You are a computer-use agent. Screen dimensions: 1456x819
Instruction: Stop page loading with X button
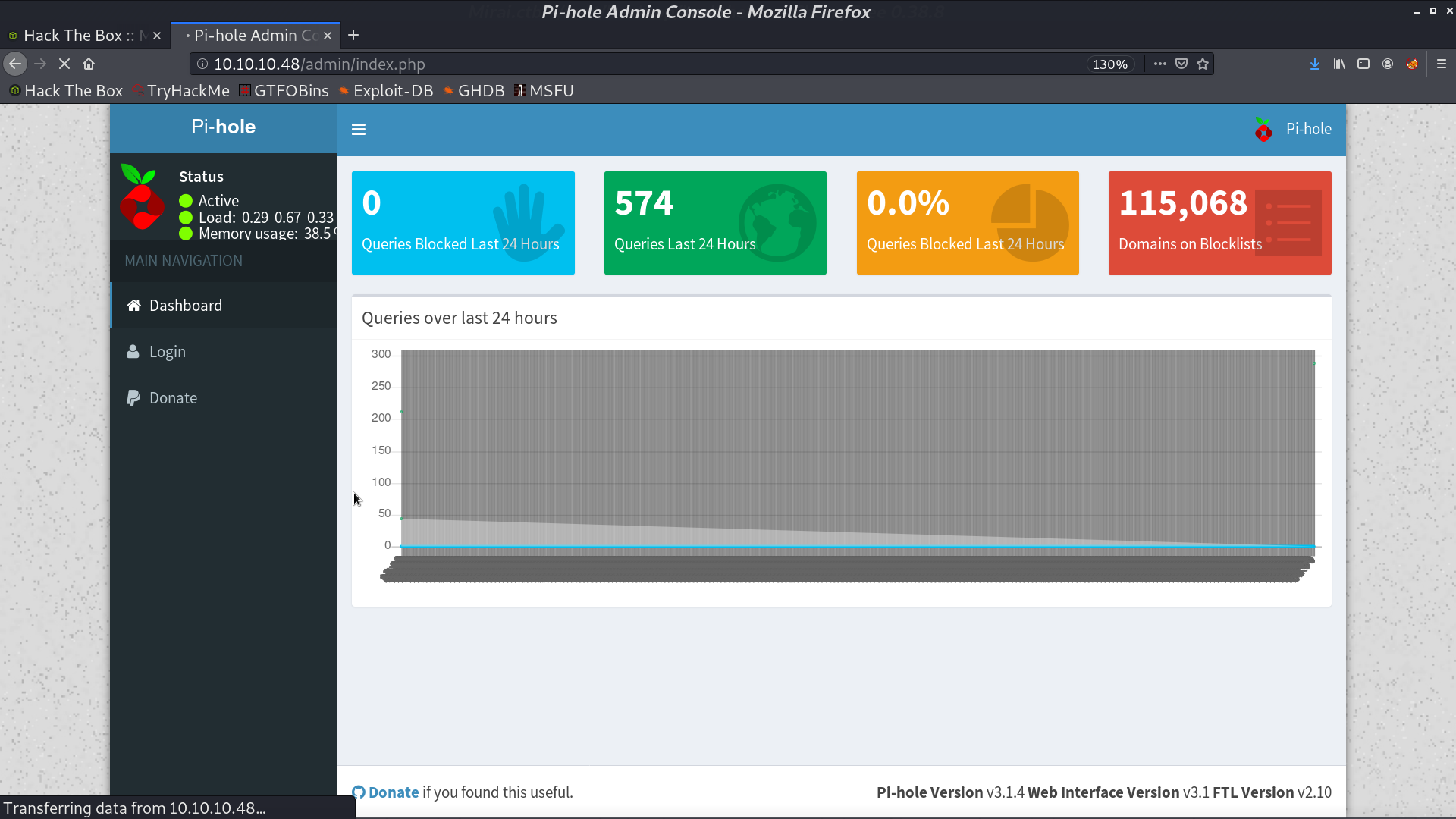coord(64,64)
